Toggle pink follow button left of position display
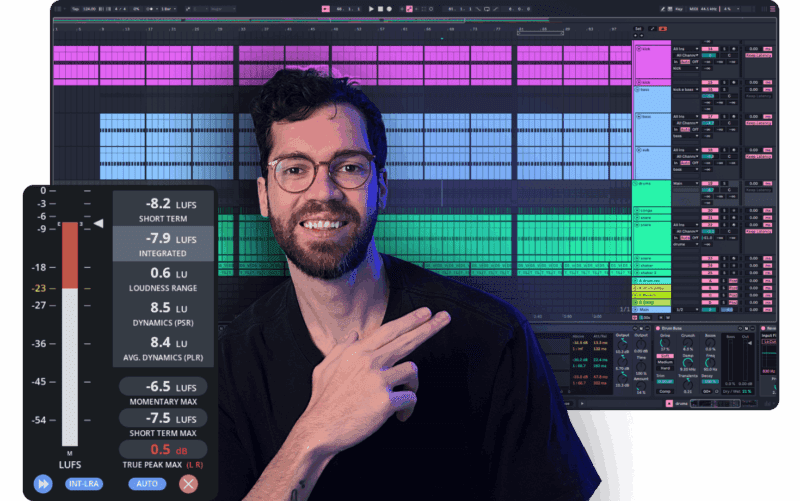The image size is (800, 501). coord(326,9)
